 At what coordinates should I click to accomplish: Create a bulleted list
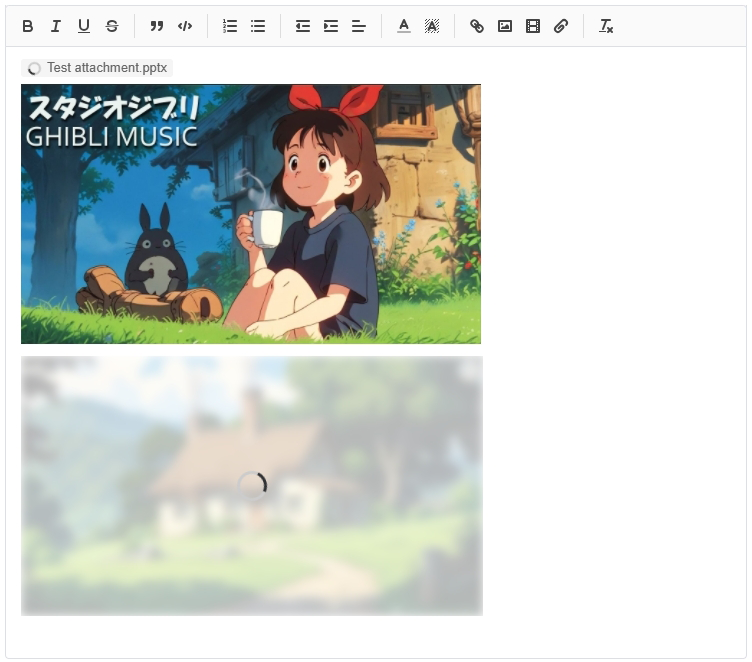258,26
